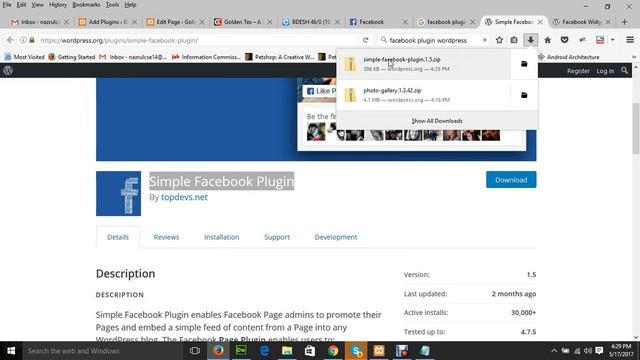Viewport: 640px width, 360px height.
Task: Open the Support plugin tab
Action: (277, 237)
